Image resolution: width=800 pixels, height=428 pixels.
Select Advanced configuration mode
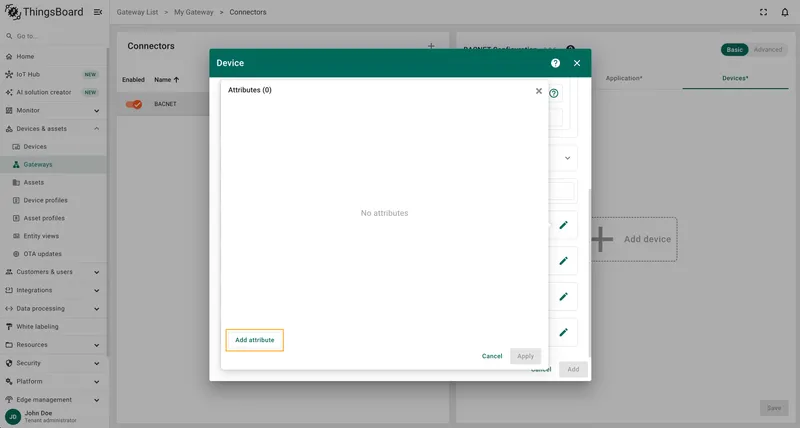(x=767, y=49)
